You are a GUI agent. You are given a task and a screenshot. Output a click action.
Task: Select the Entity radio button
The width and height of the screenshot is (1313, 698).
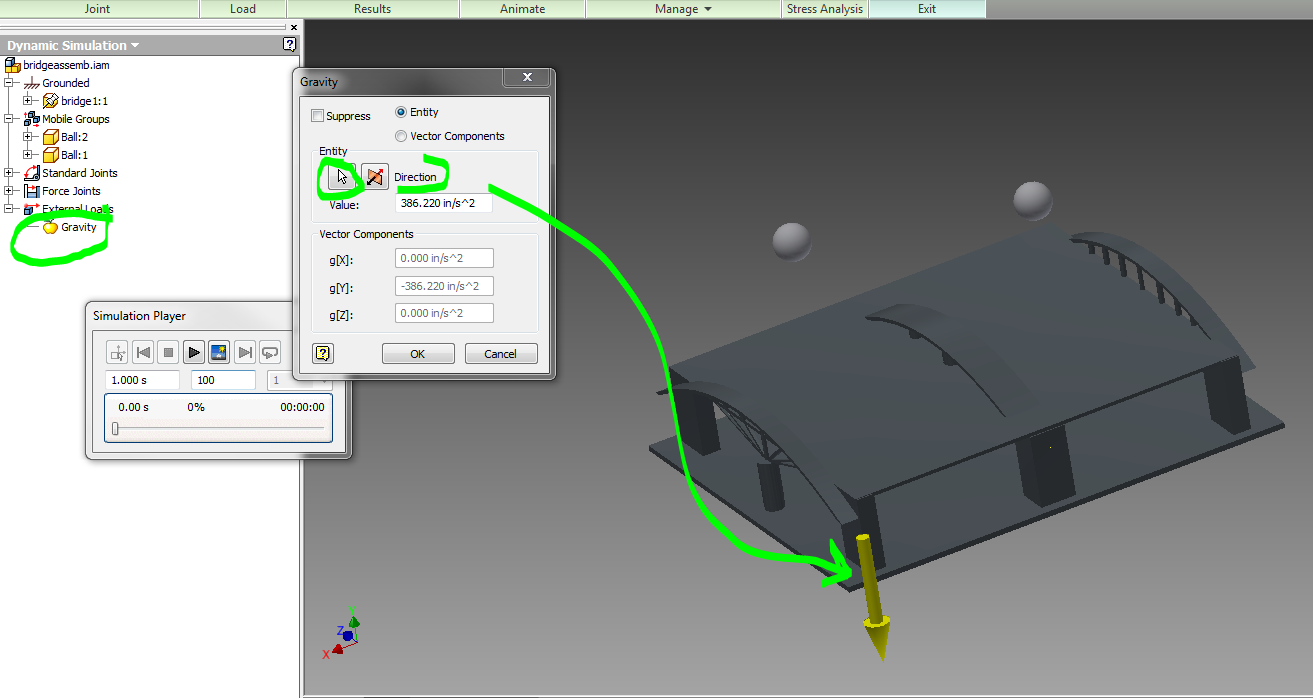click(x=401, y=112)
